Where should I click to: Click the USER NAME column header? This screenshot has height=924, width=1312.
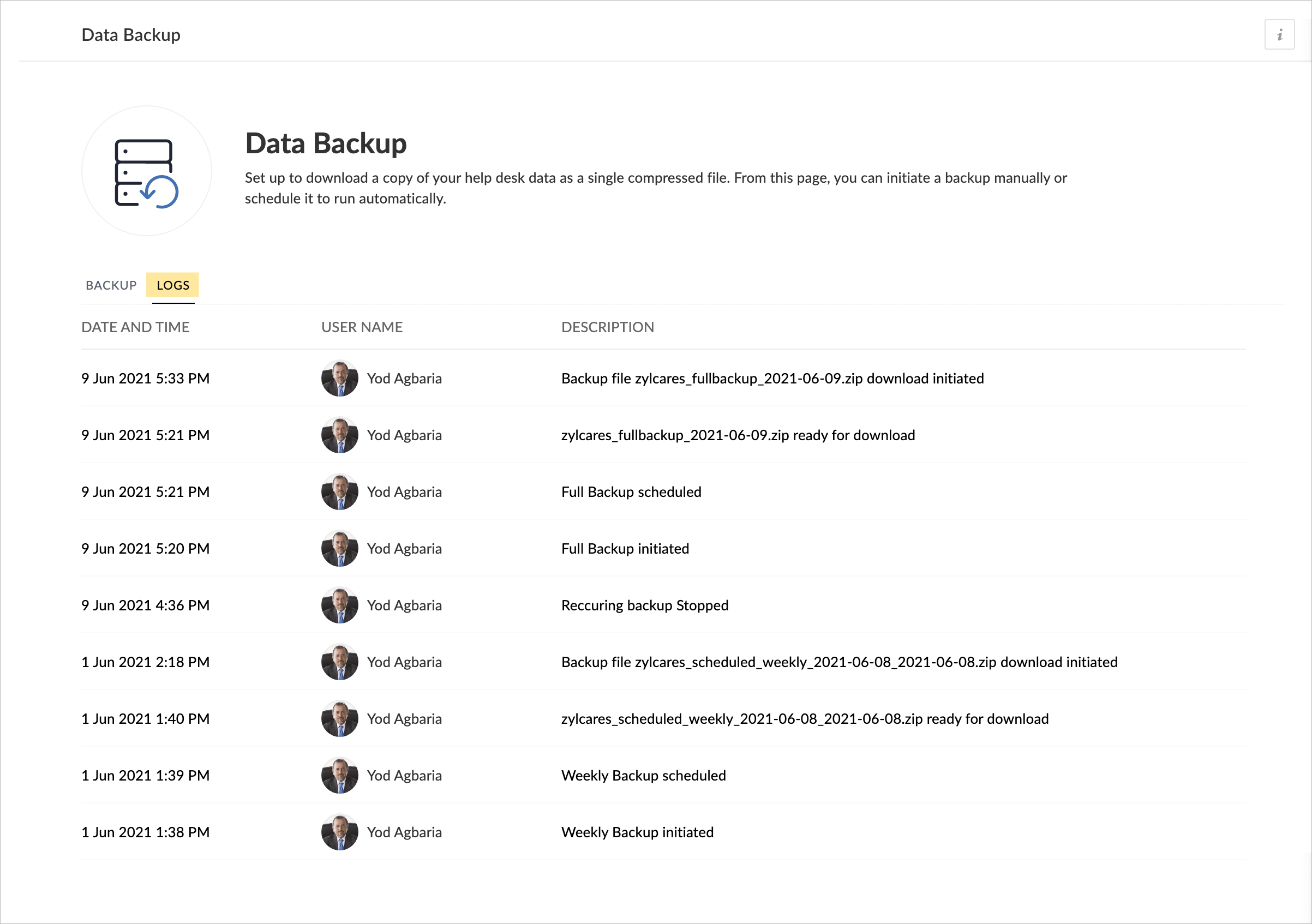362,327
